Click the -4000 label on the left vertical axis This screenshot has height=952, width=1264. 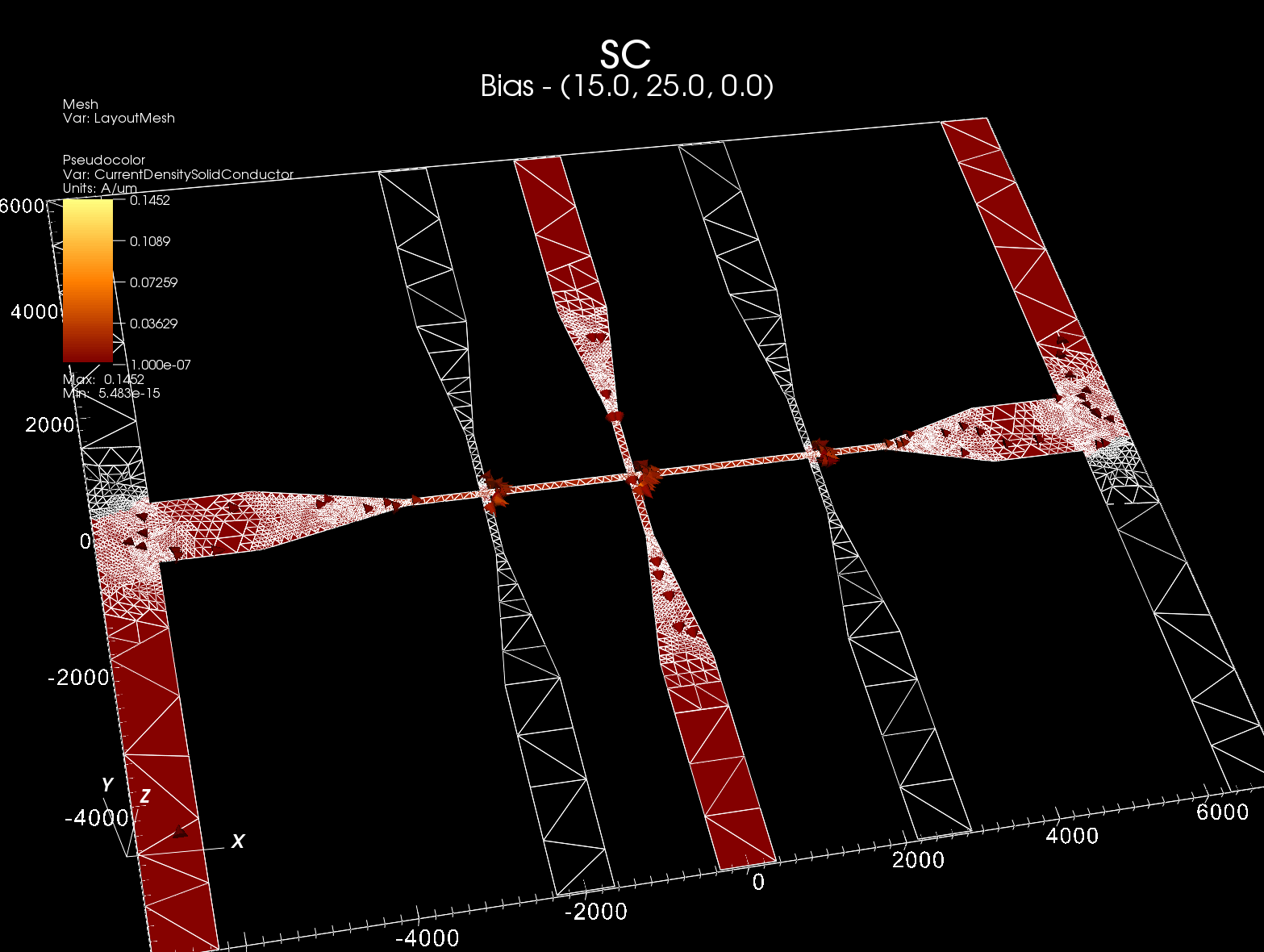(x=96, y=818)
